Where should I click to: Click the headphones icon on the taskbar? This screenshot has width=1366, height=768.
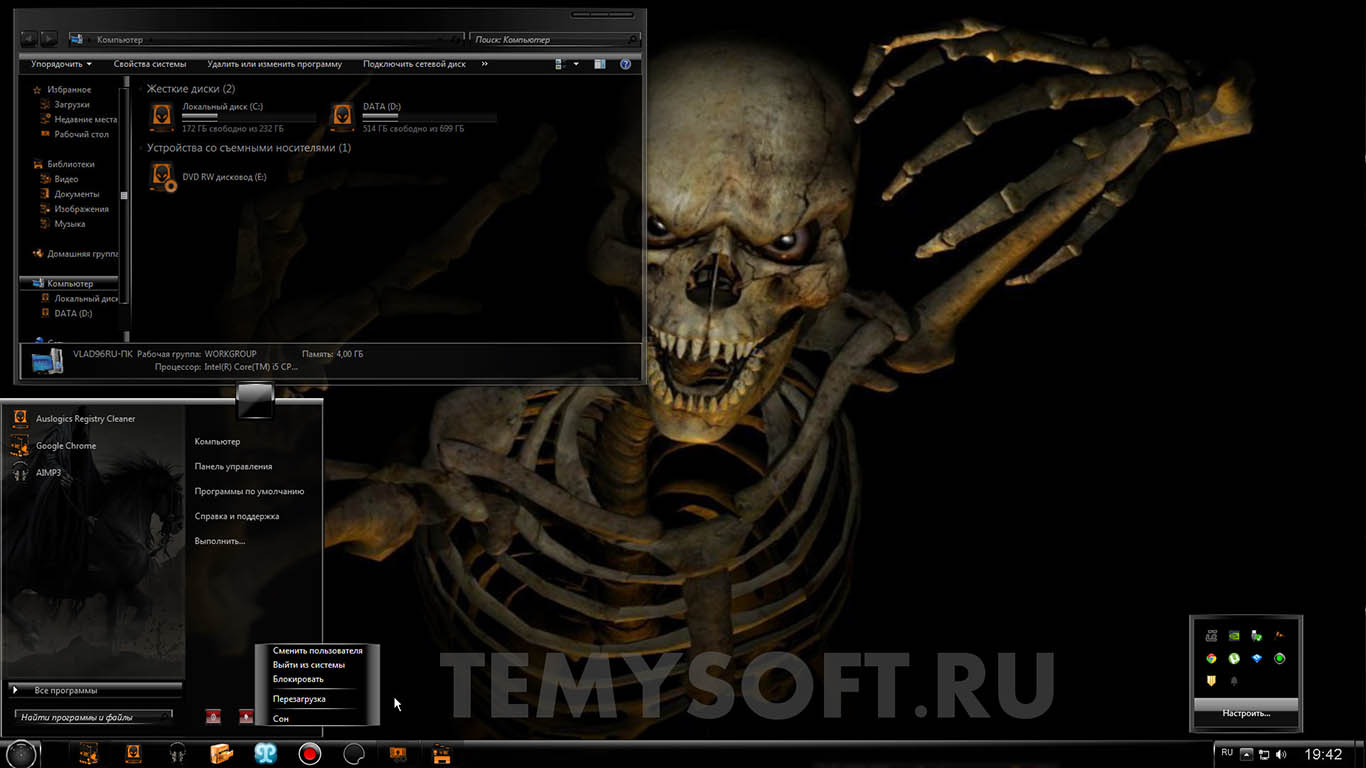178,754
